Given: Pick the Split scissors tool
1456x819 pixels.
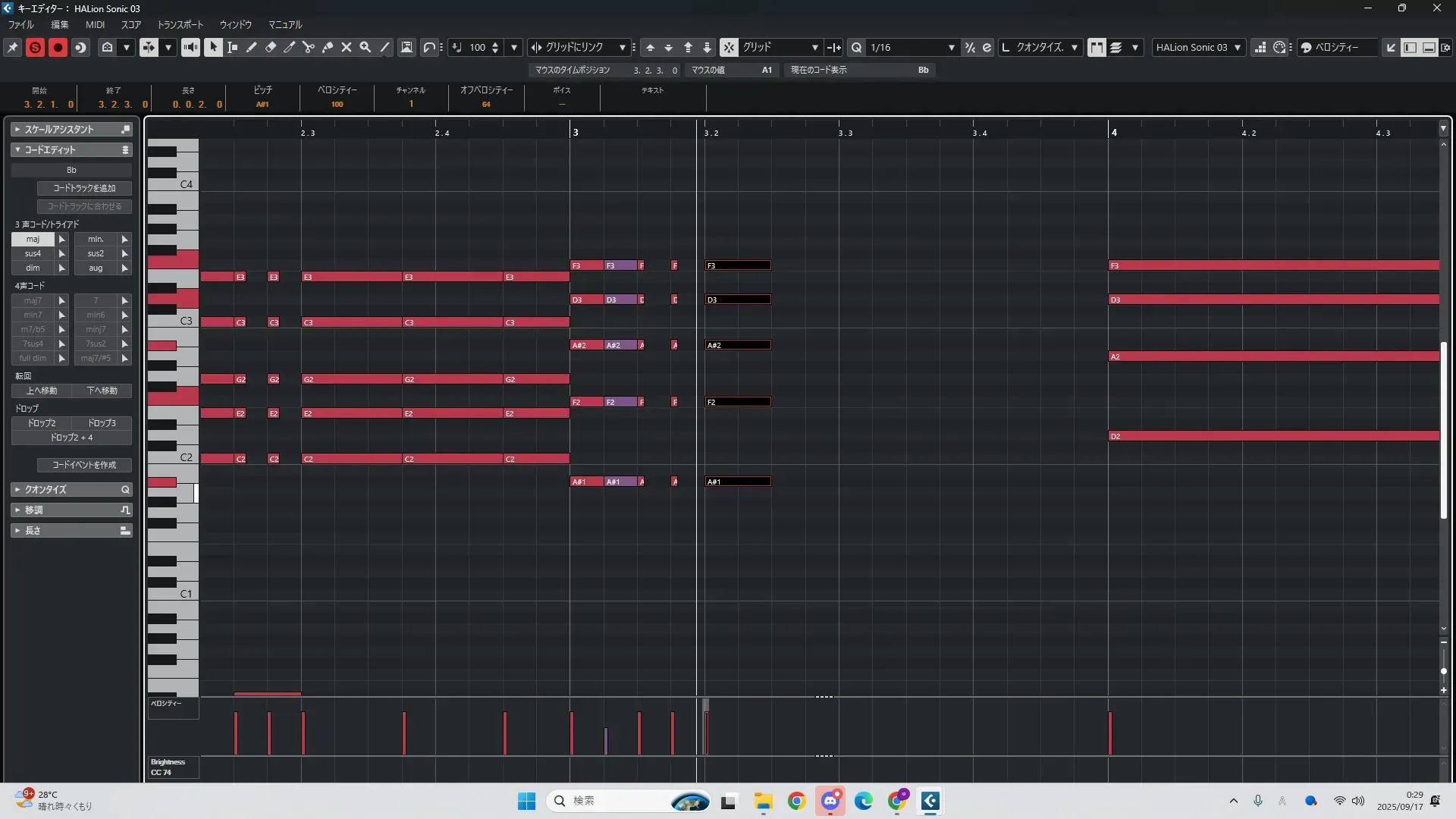Looking at the screenshot, I should [309, 47].
